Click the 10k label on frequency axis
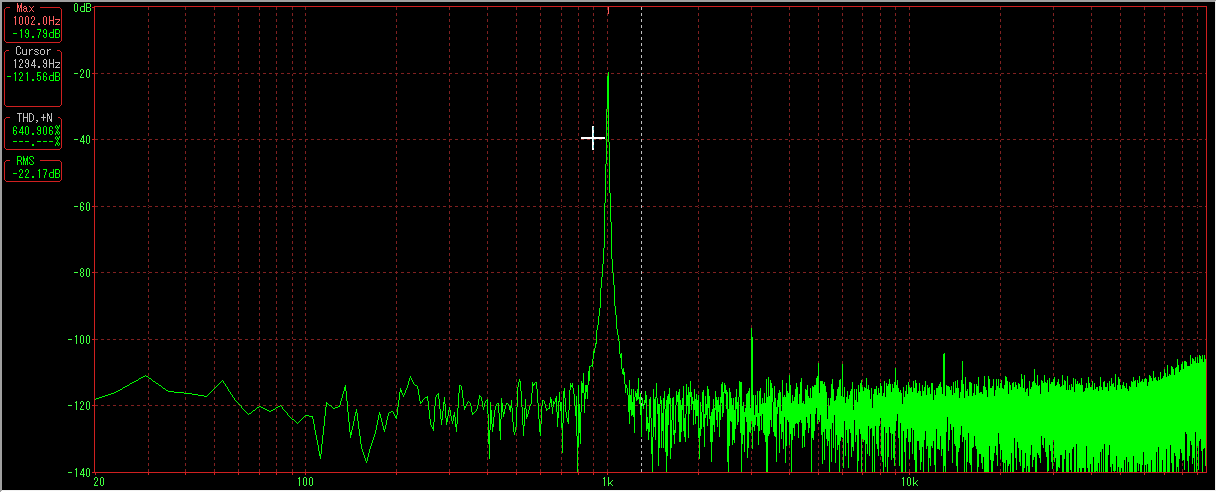 pos(909,482)
